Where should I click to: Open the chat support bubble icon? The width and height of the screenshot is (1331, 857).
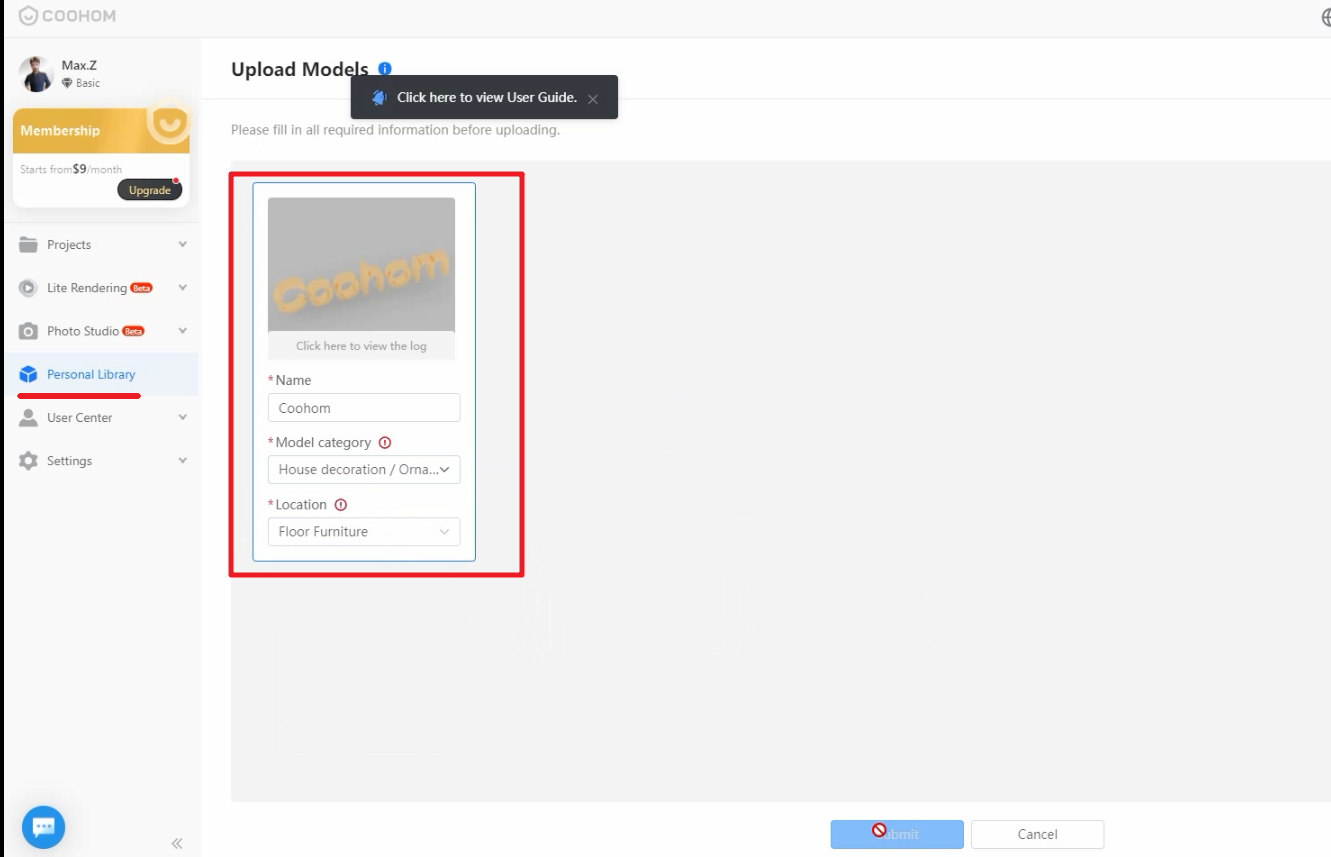click(x=43, y=827)
